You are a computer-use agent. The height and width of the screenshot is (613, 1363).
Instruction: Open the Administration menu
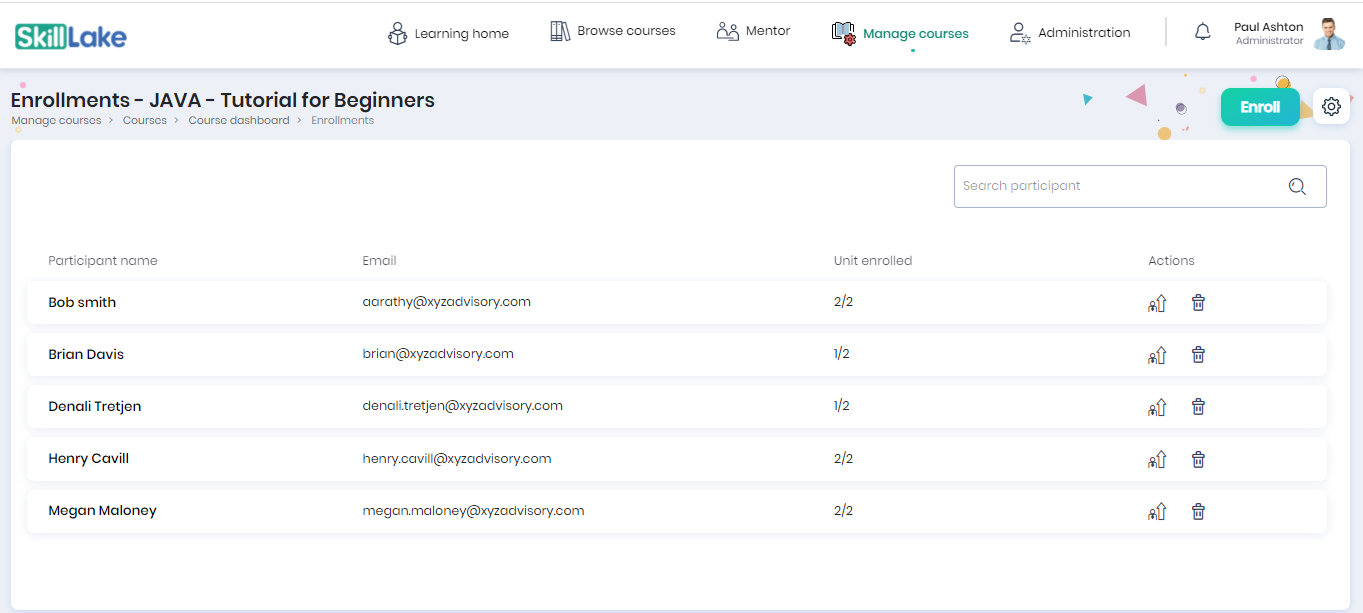(x=1070, y=33)
